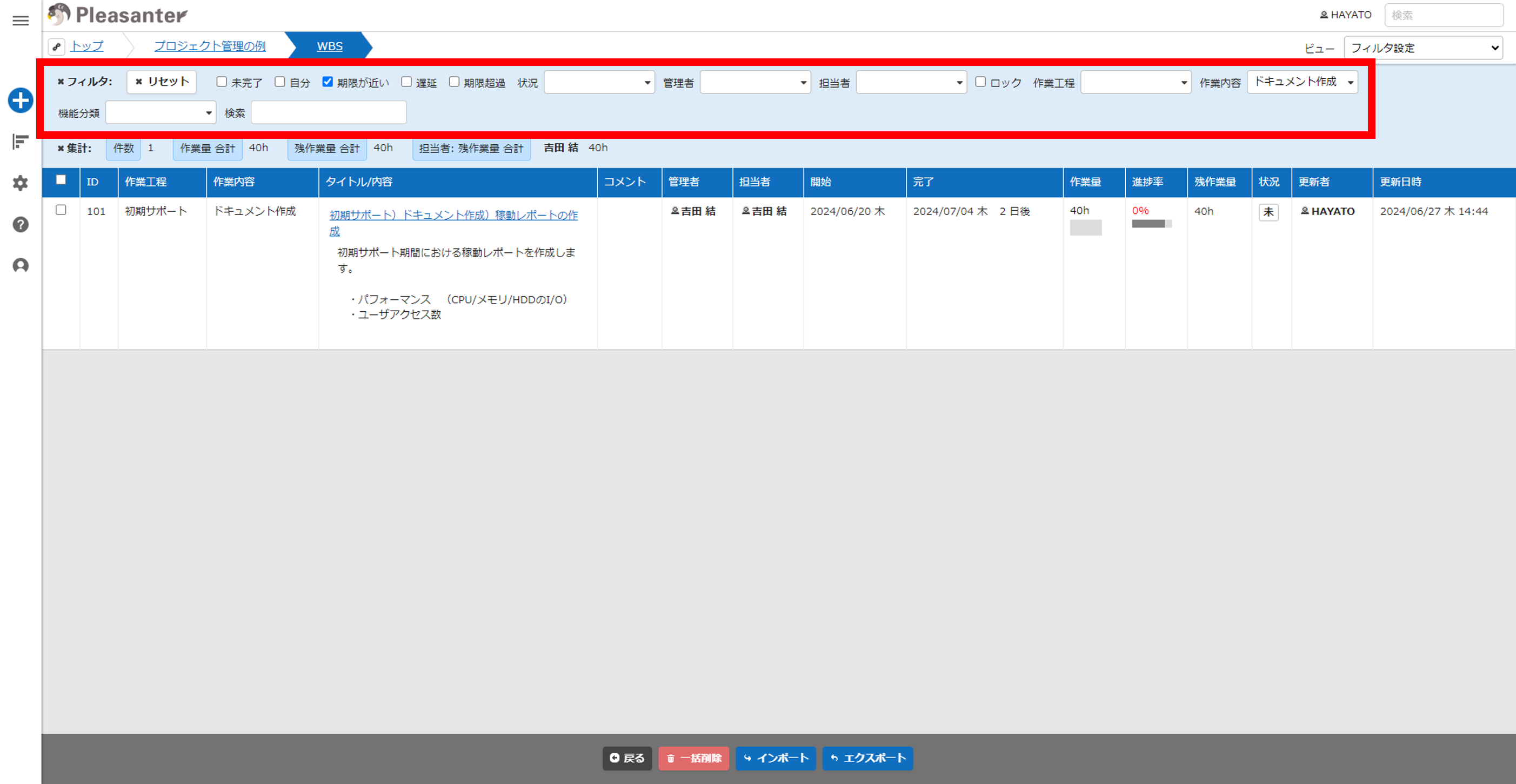The image size is (1516, 784).
Task: Go to トップ breadcrumb
Action: click(x=87, y=46)
